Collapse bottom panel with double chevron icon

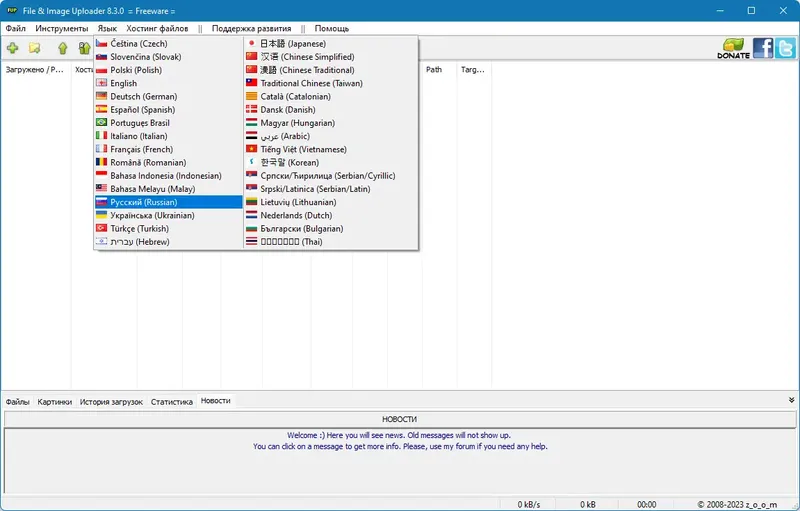[x=791, y=400]
